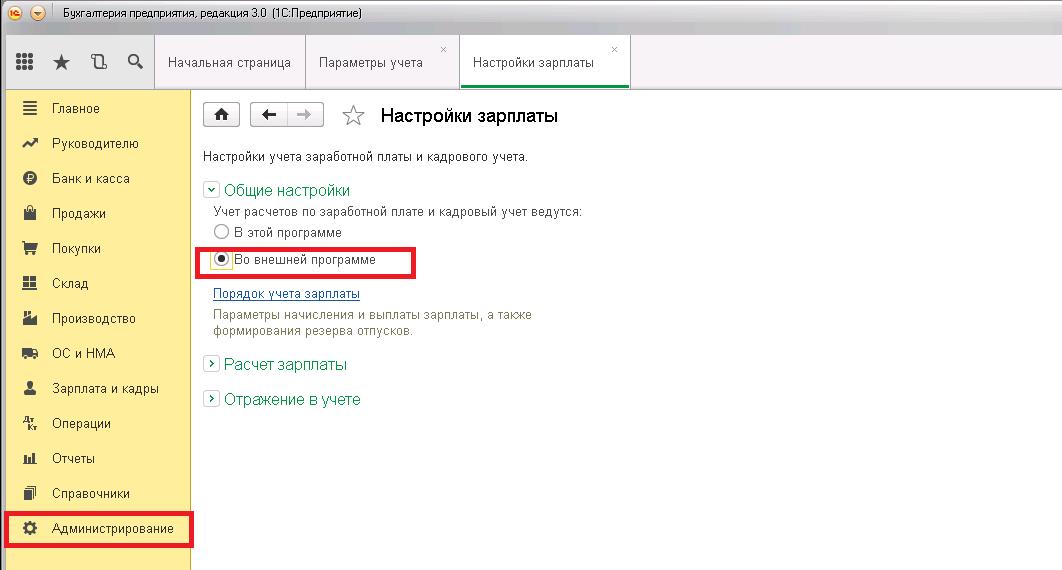Click the Главное section icon
Image resolution: width=1062 pixels, height=570 pixels.
(x=30, y=108)
